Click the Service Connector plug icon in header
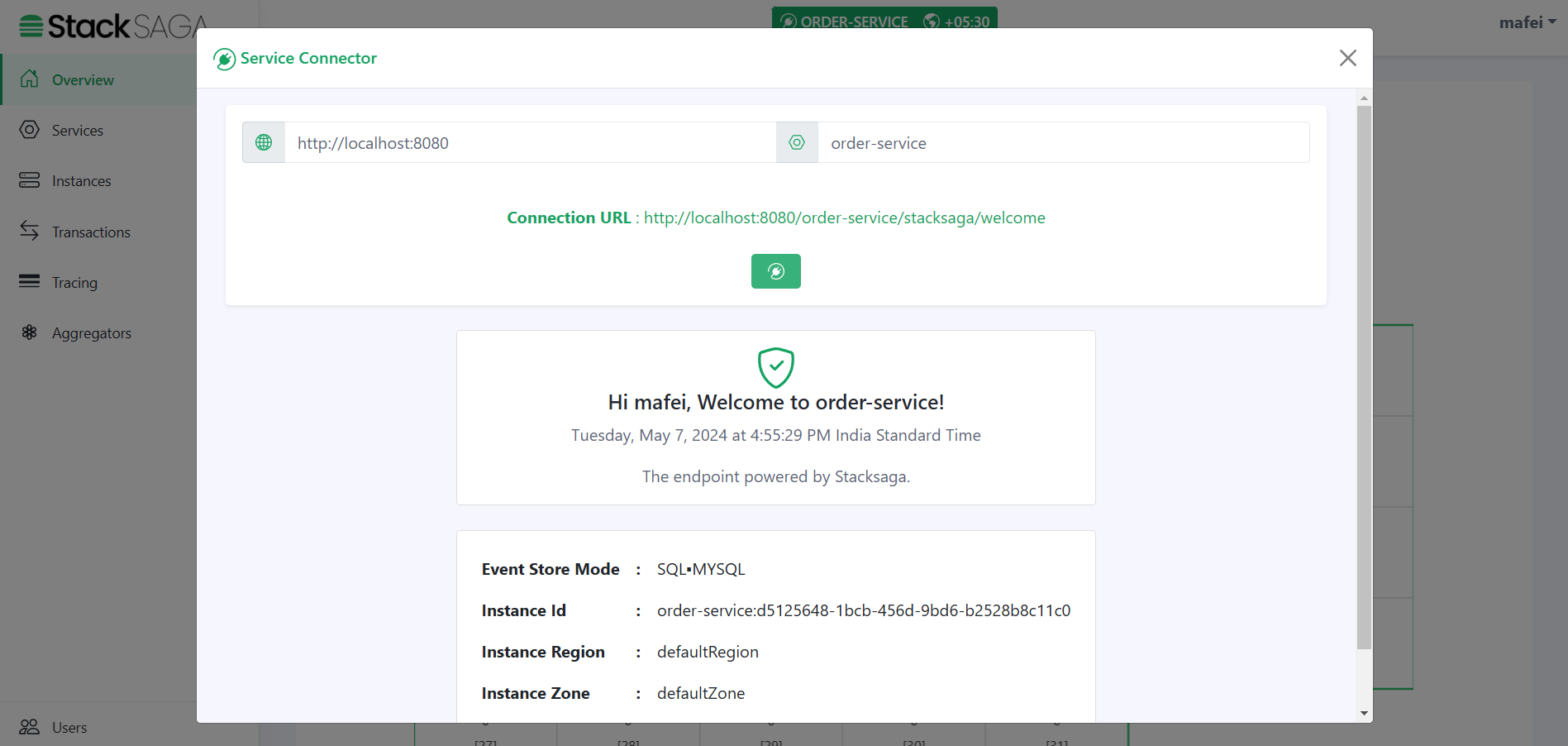1568x746 pixels. click(224, 59)
